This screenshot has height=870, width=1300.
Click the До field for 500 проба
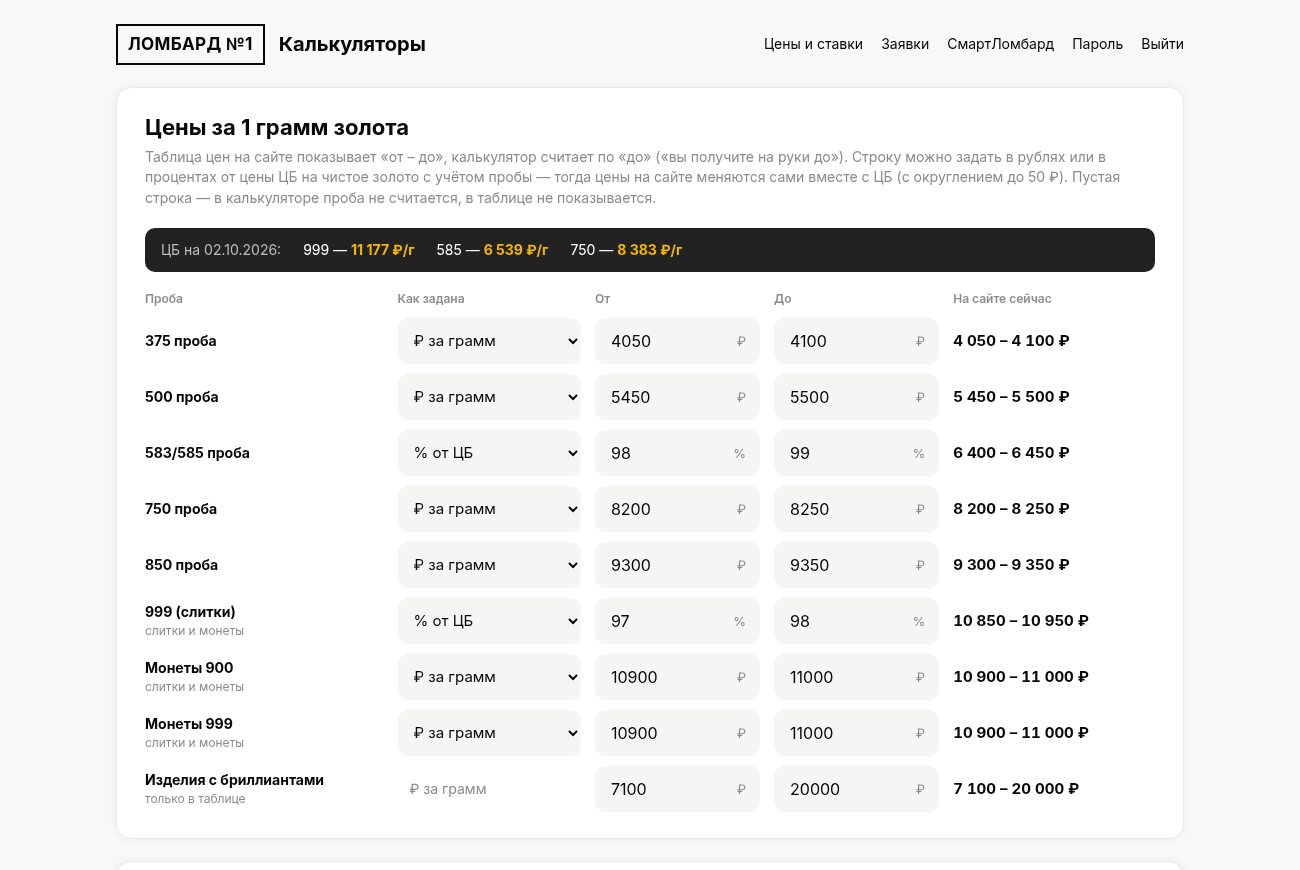[x=856, y=397]
